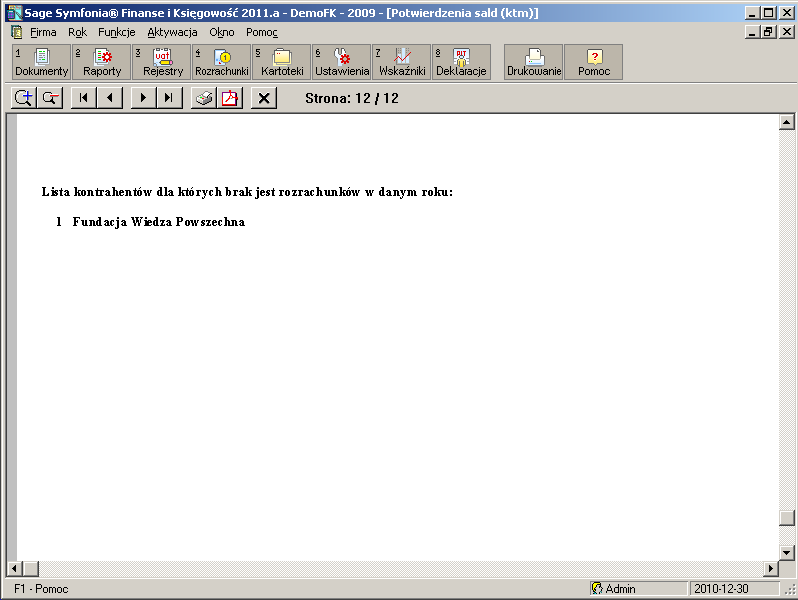The width and height of the screenshot is (798, 600).
Task: Print the report using printer icon
Action: click(204, 97)
